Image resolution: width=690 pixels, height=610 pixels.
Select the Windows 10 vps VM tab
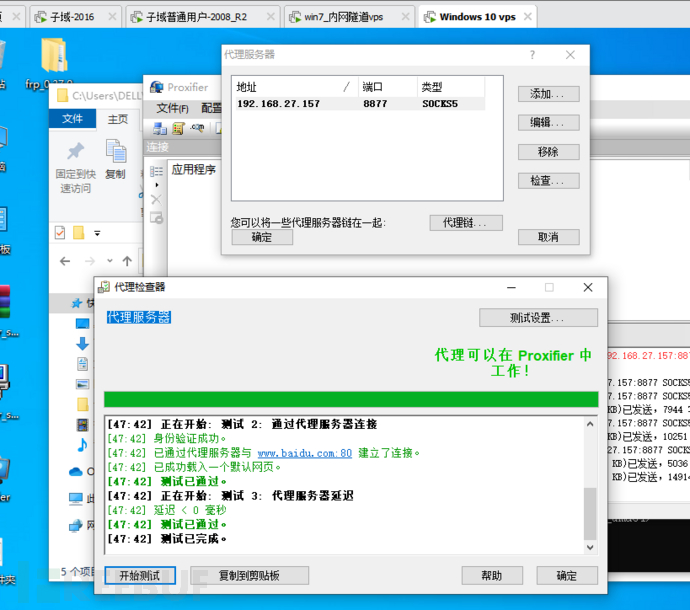pyautogui.click(x=477, y=17)
